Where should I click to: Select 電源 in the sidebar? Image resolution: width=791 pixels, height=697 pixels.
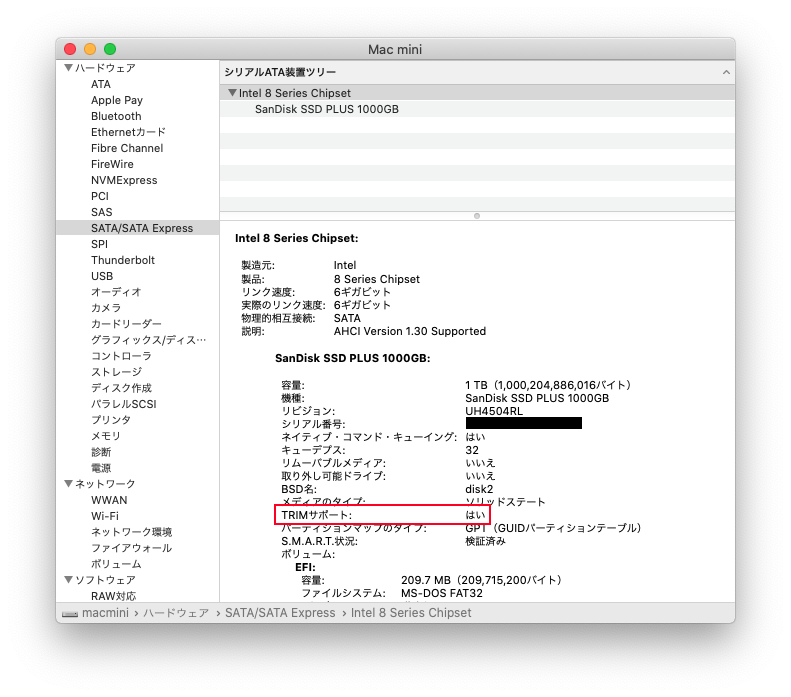pyautogui.click(x=101, y=468)
